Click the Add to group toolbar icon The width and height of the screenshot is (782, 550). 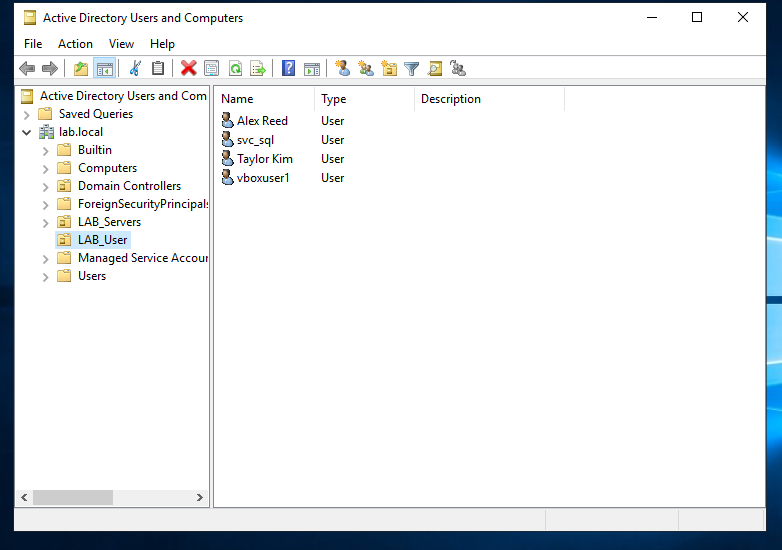tap(458, 68)
